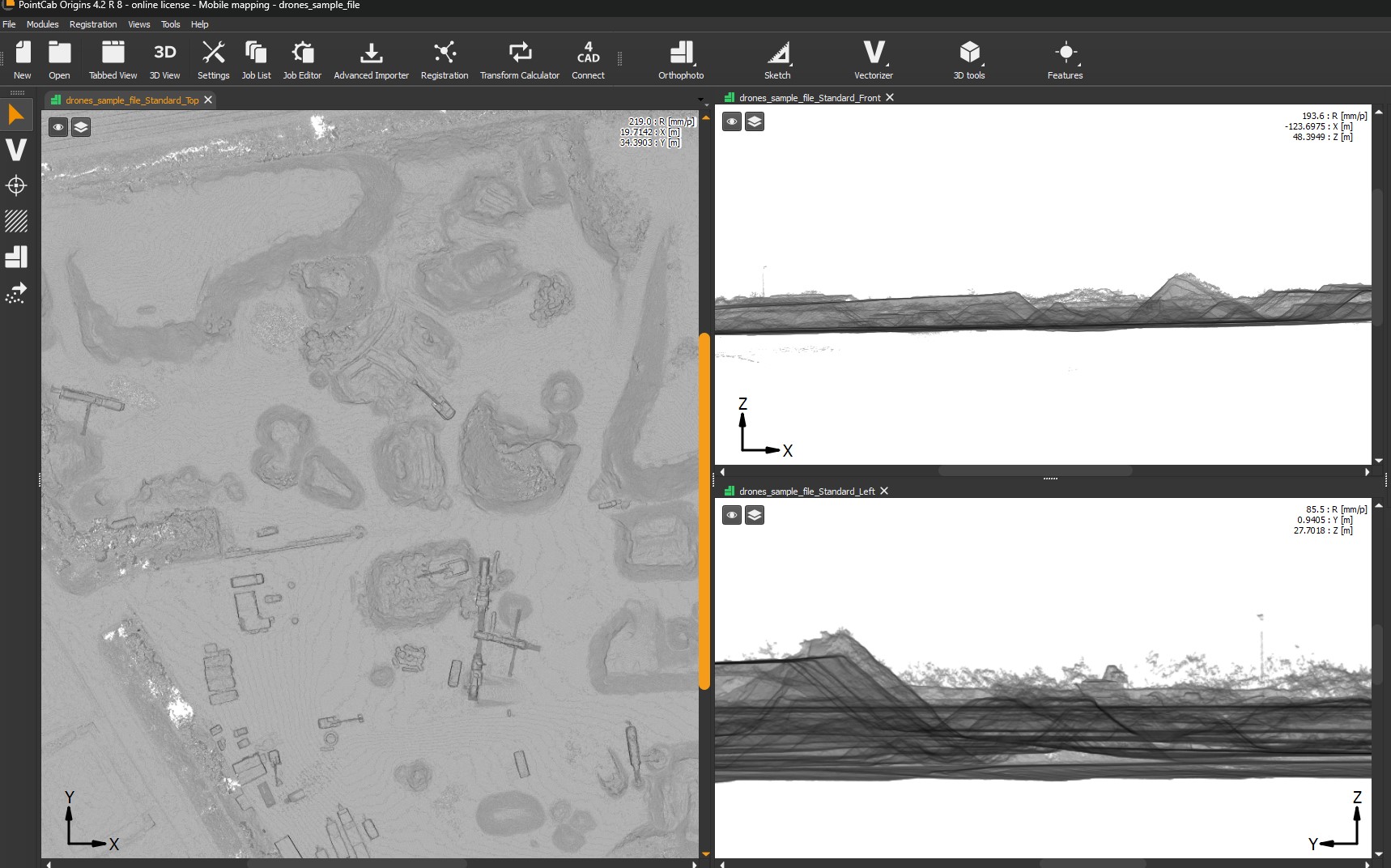This screenshot has width=1391, height=868.
Task: Toggle eye visibility in Front view
Action: point(732,121)
